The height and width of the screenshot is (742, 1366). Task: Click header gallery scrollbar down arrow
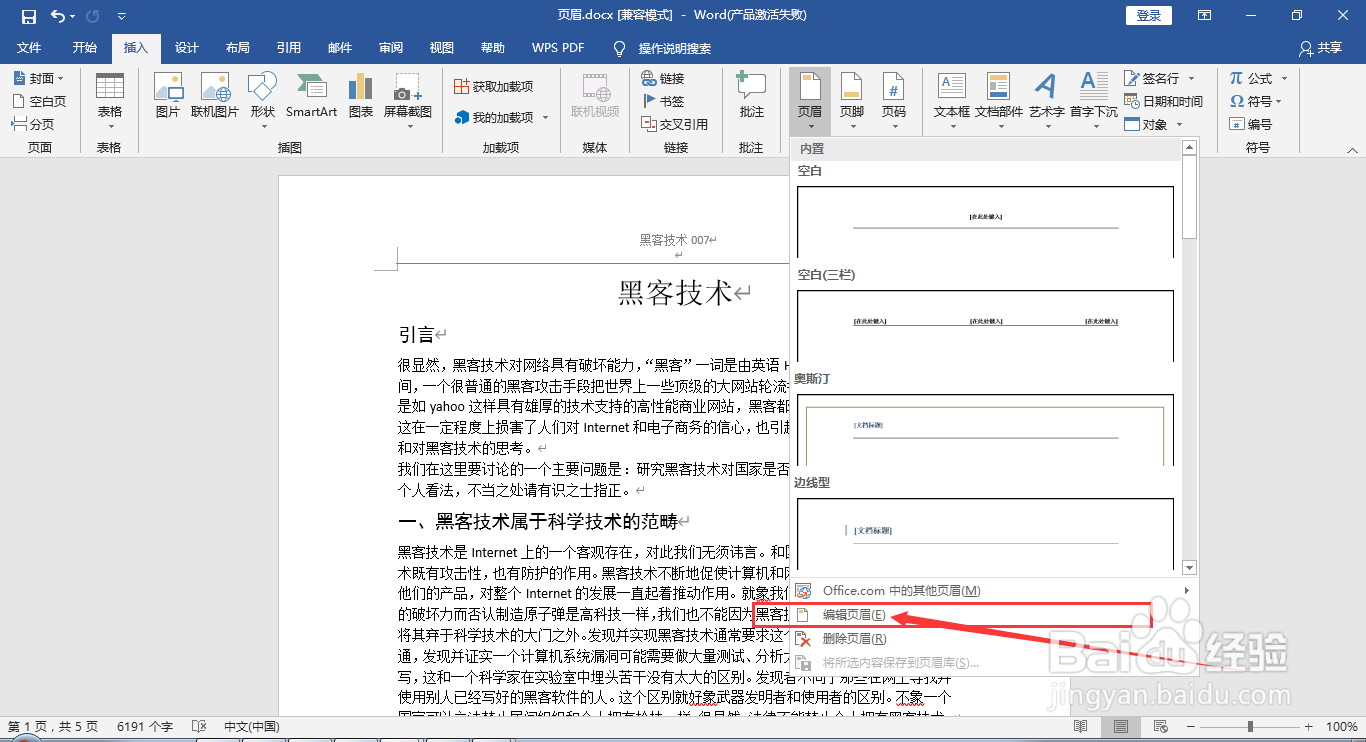point(1189,568)
